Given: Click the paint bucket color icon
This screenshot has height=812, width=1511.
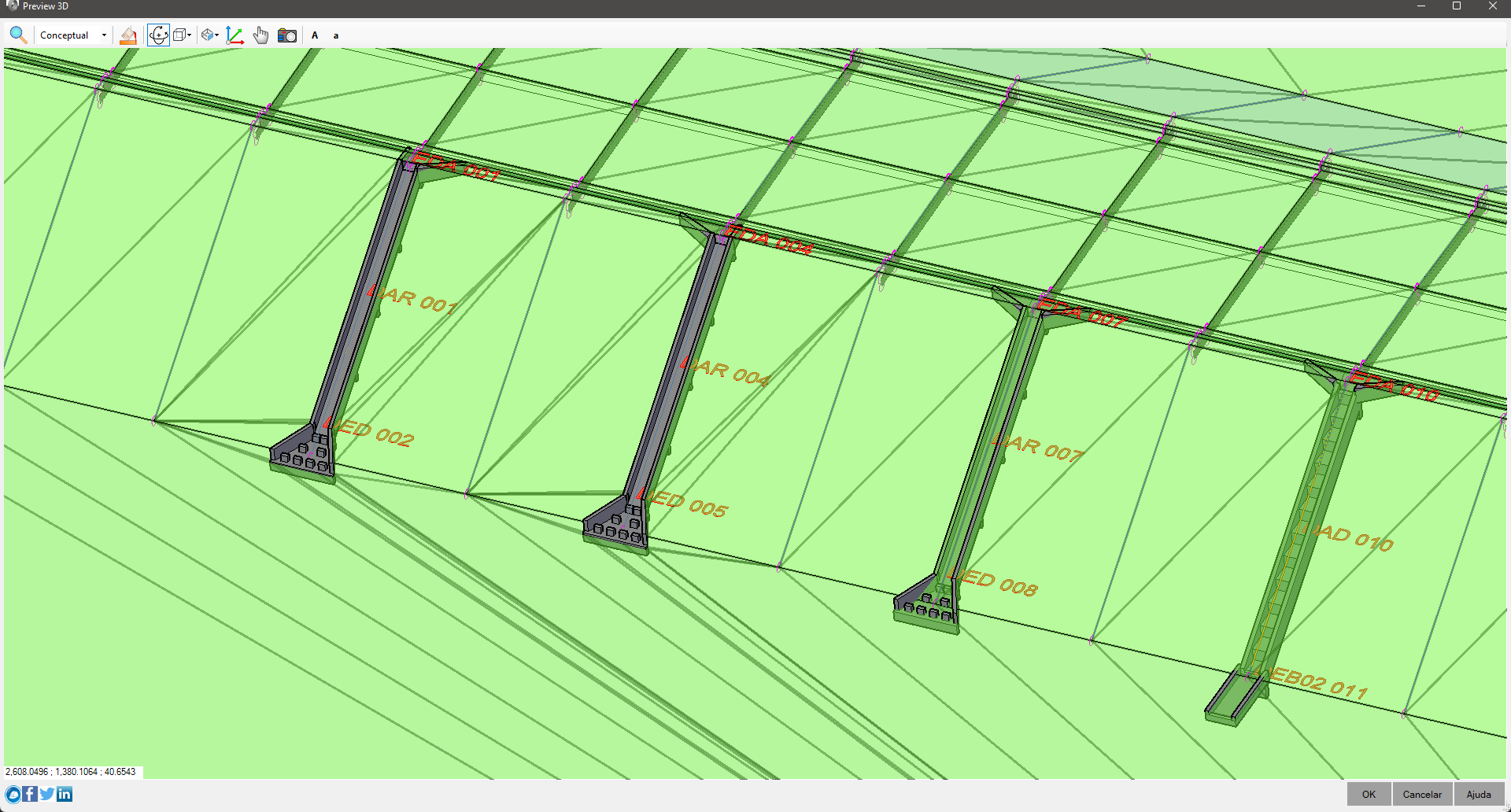Looking at the screenshot, I should point(128,35).
